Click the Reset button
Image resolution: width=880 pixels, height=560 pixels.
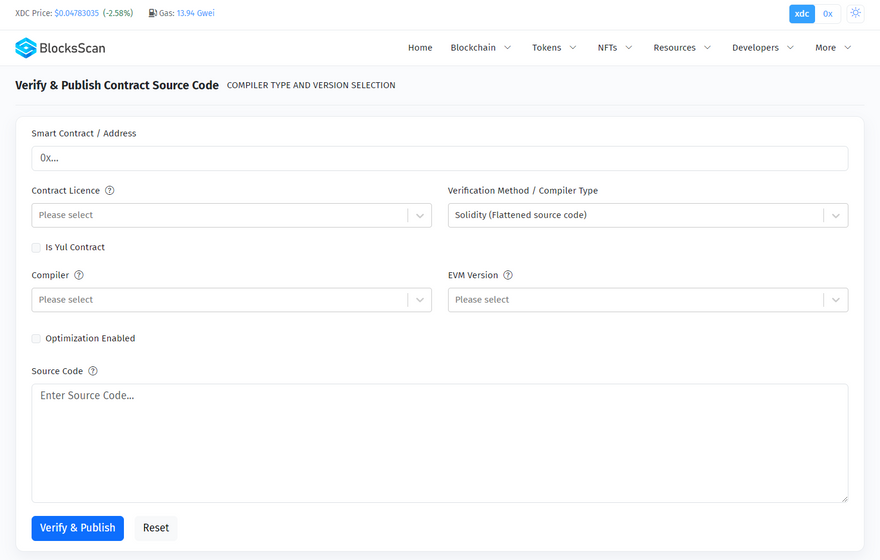(156, 528)
